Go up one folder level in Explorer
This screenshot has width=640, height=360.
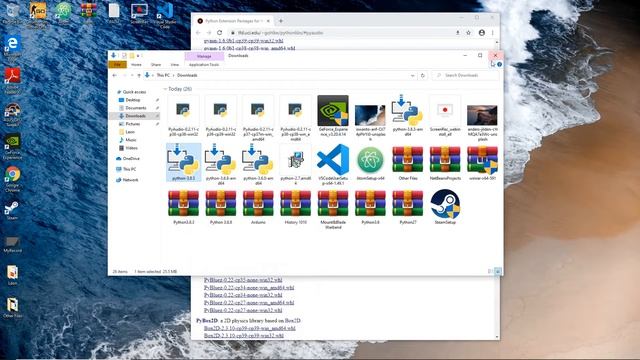(x=139, y=76)
